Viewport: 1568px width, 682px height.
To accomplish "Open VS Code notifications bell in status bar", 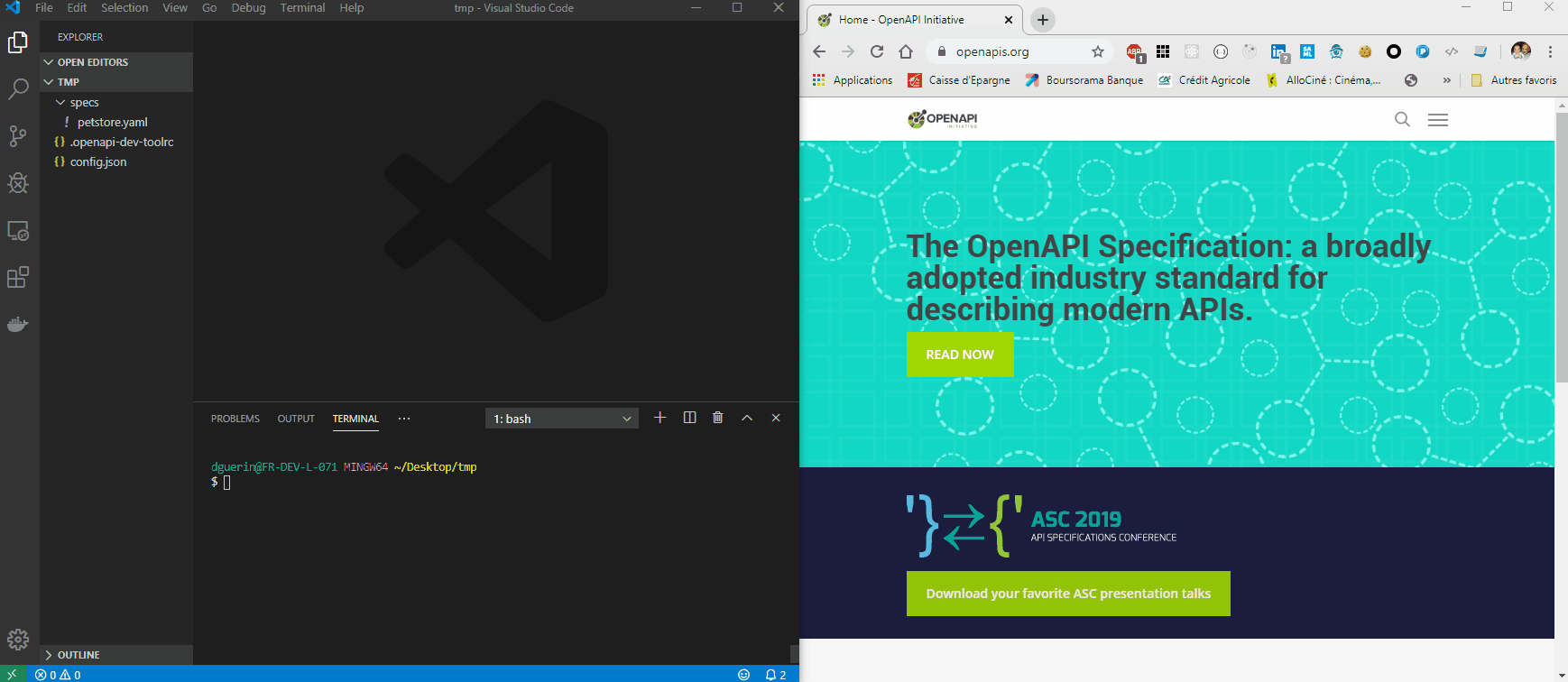I will [x=776, y=675].
